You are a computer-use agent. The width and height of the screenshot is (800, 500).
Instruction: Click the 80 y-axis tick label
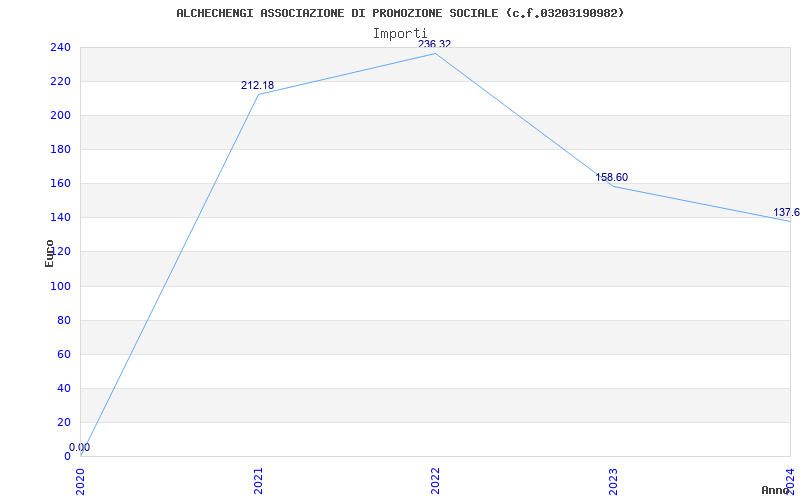click(x=63, y=320)
